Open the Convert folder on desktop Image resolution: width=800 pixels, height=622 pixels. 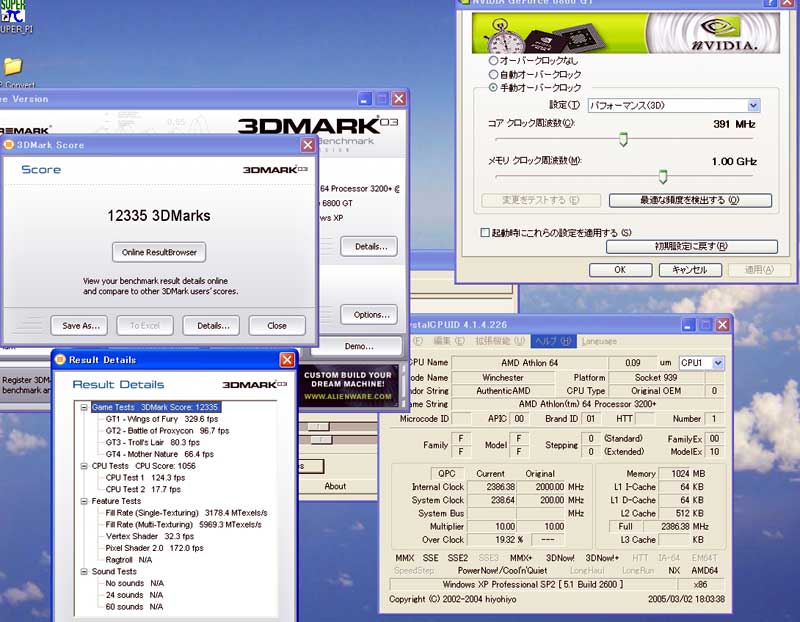coord(13,71)
